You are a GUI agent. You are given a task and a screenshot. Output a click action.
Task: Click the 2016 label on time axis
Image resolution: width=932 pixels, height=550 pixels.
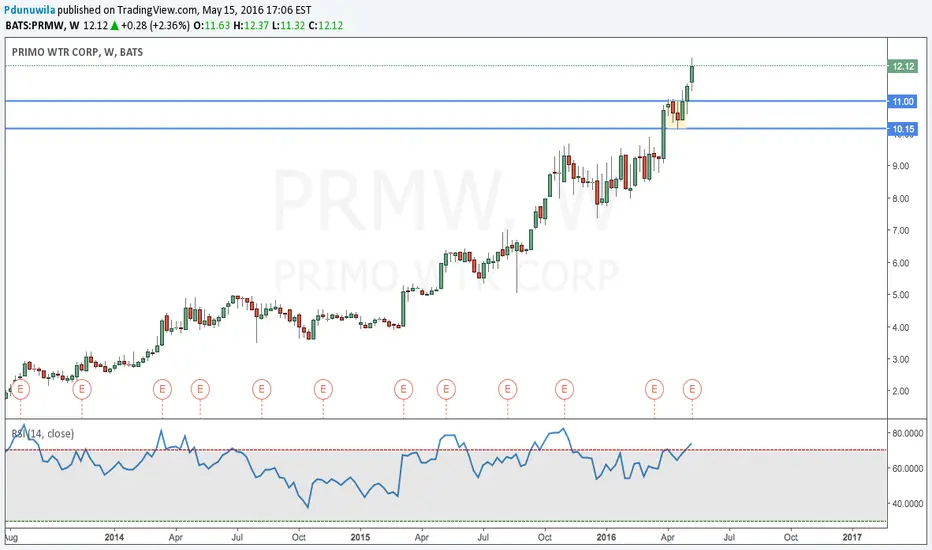pyautogui.click(x=606, y=538)
